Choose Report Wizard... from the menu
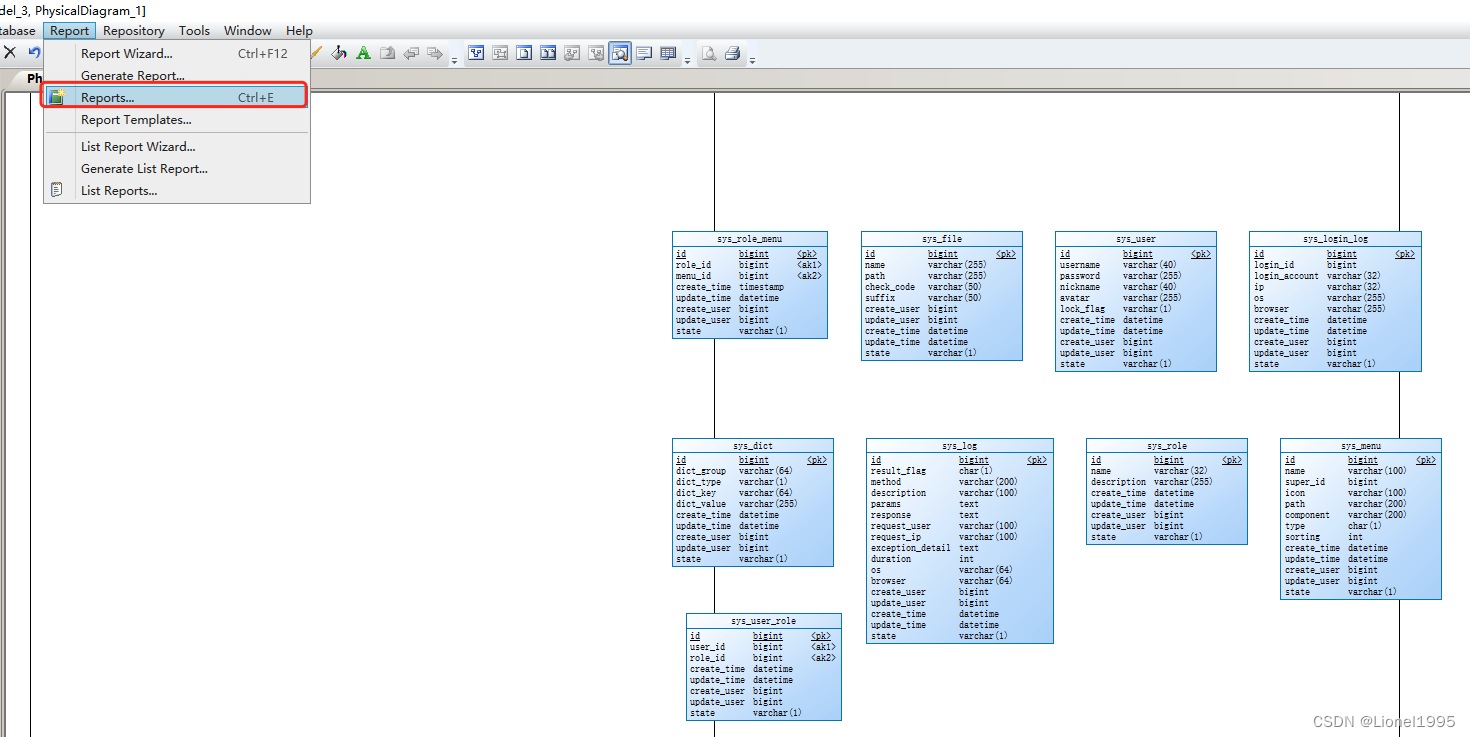 tap(177, 54)
